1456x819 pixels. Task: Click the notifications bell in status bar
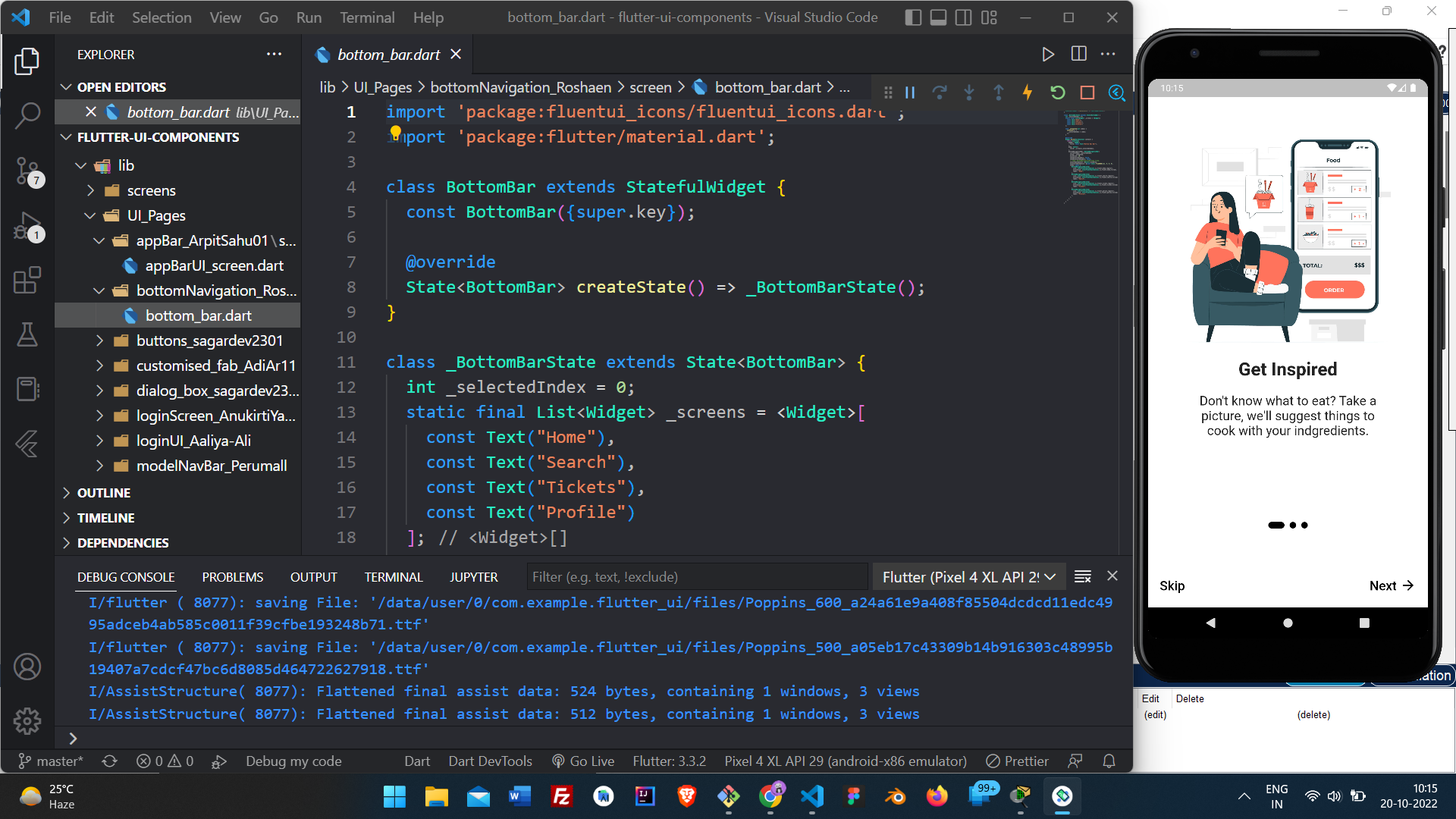coord(1109,761)
